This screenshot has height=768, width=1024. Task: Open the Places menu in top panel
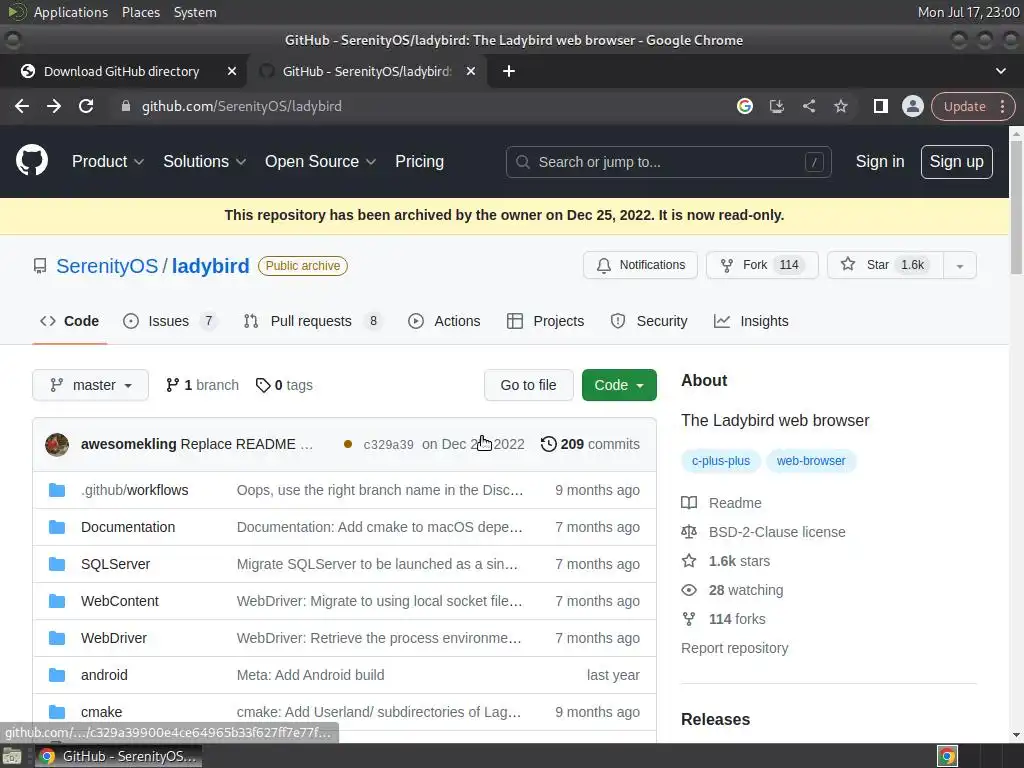[140, 12]
